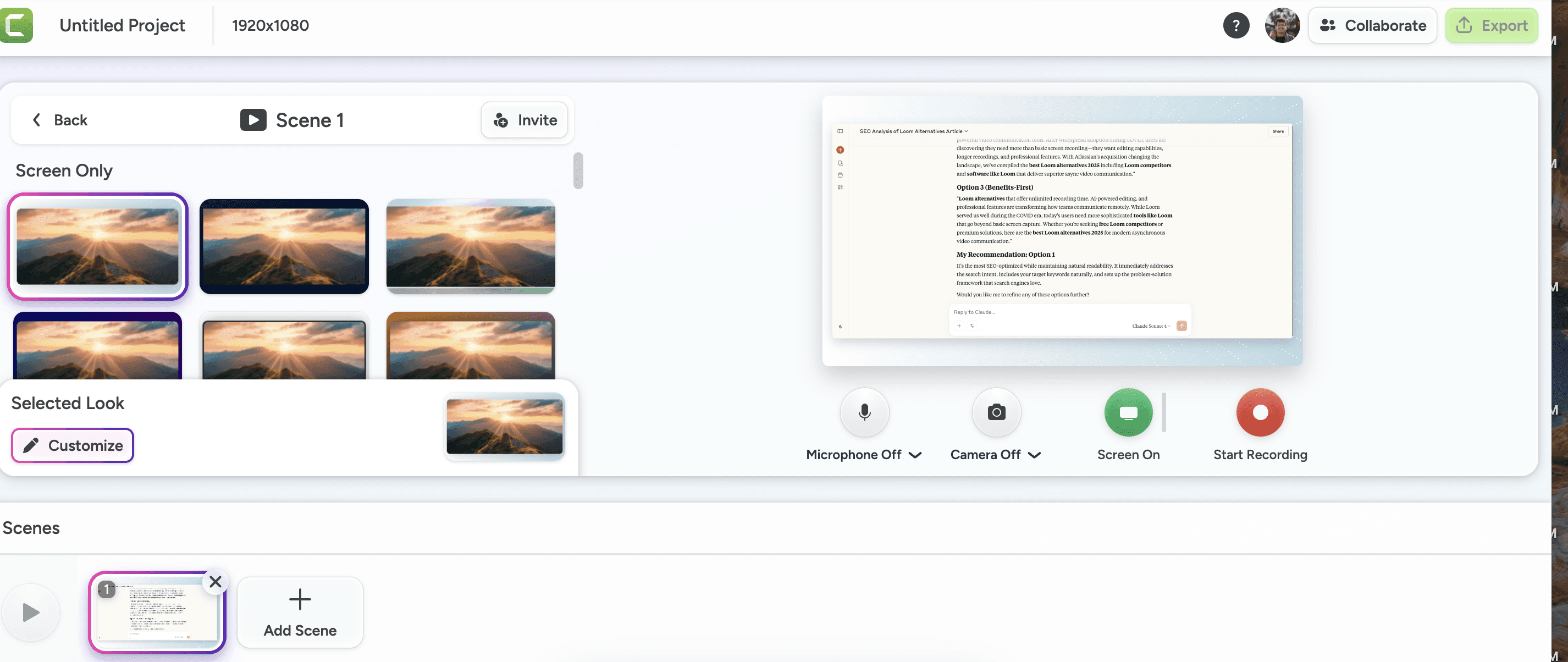Image resolution: width=1568 pixels, height=662 pixels.
Task: Expand the Microphone Off dropdown
Action: point(915,455)
